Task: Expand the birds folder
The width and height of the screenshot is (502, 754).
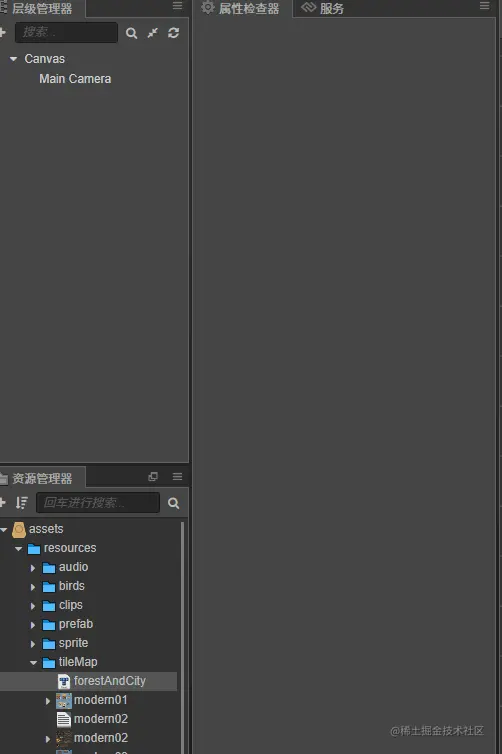Action: coord(33,587)
